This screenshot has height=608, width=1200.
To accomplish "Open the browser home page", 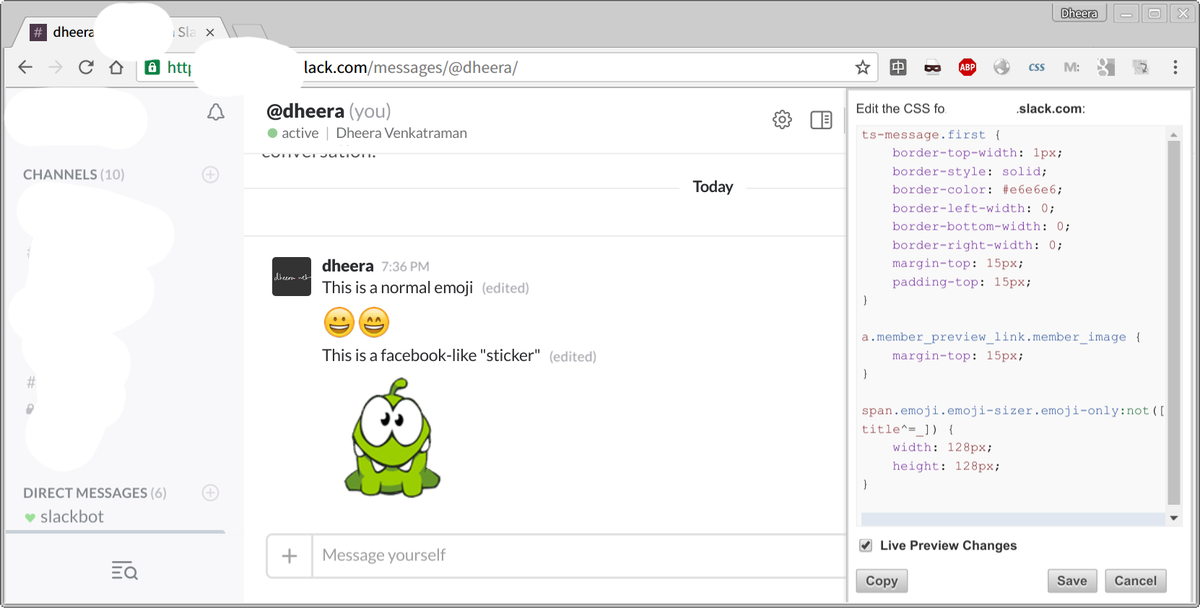I will tap(117, 68).
